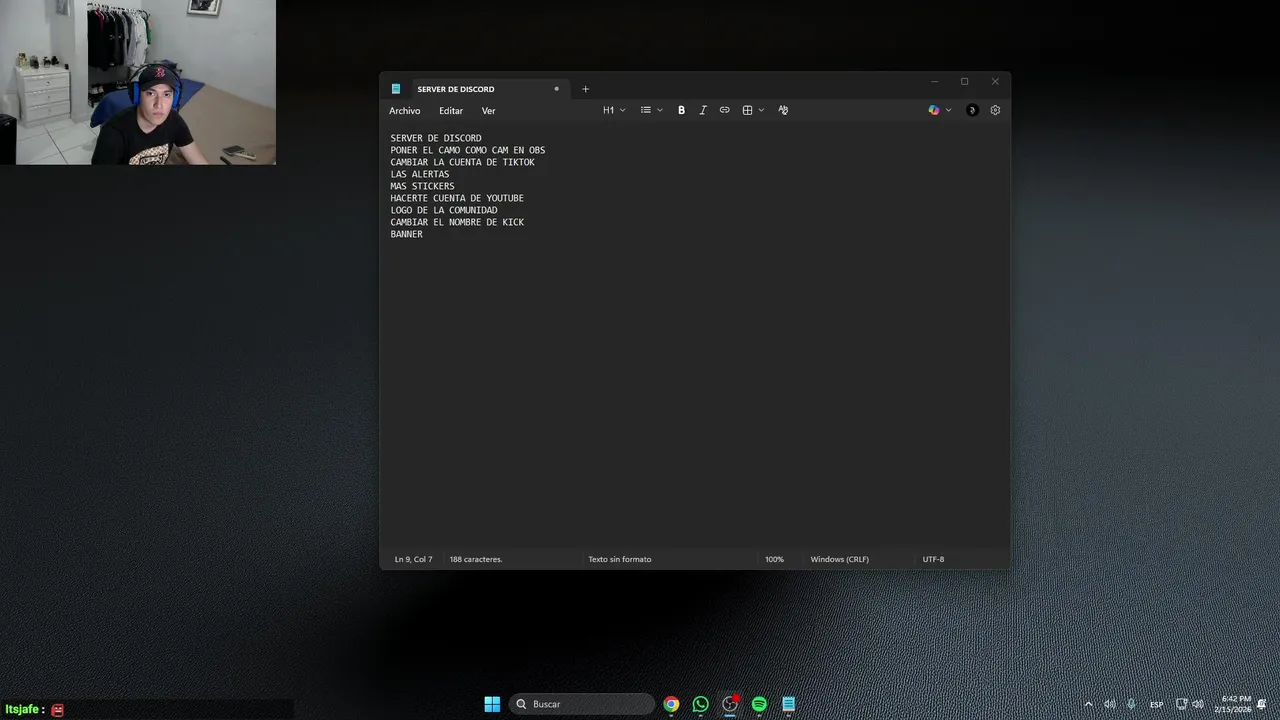Click line HACERTE CUENTA DE YOUTUBE
Image resolution: width=1280 pixels, height=720 pixels.
(457, 198)
